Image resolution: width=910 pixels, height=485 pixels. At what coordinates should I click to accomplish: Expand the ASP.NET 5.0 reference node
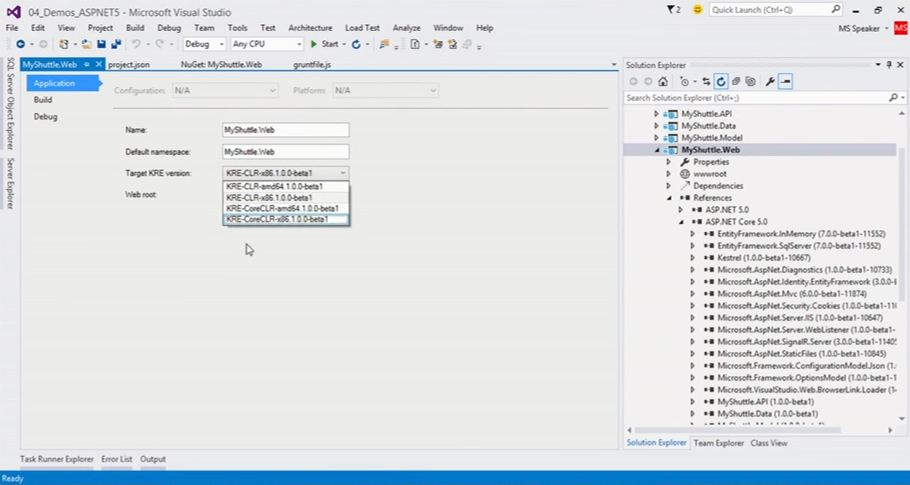680,210
